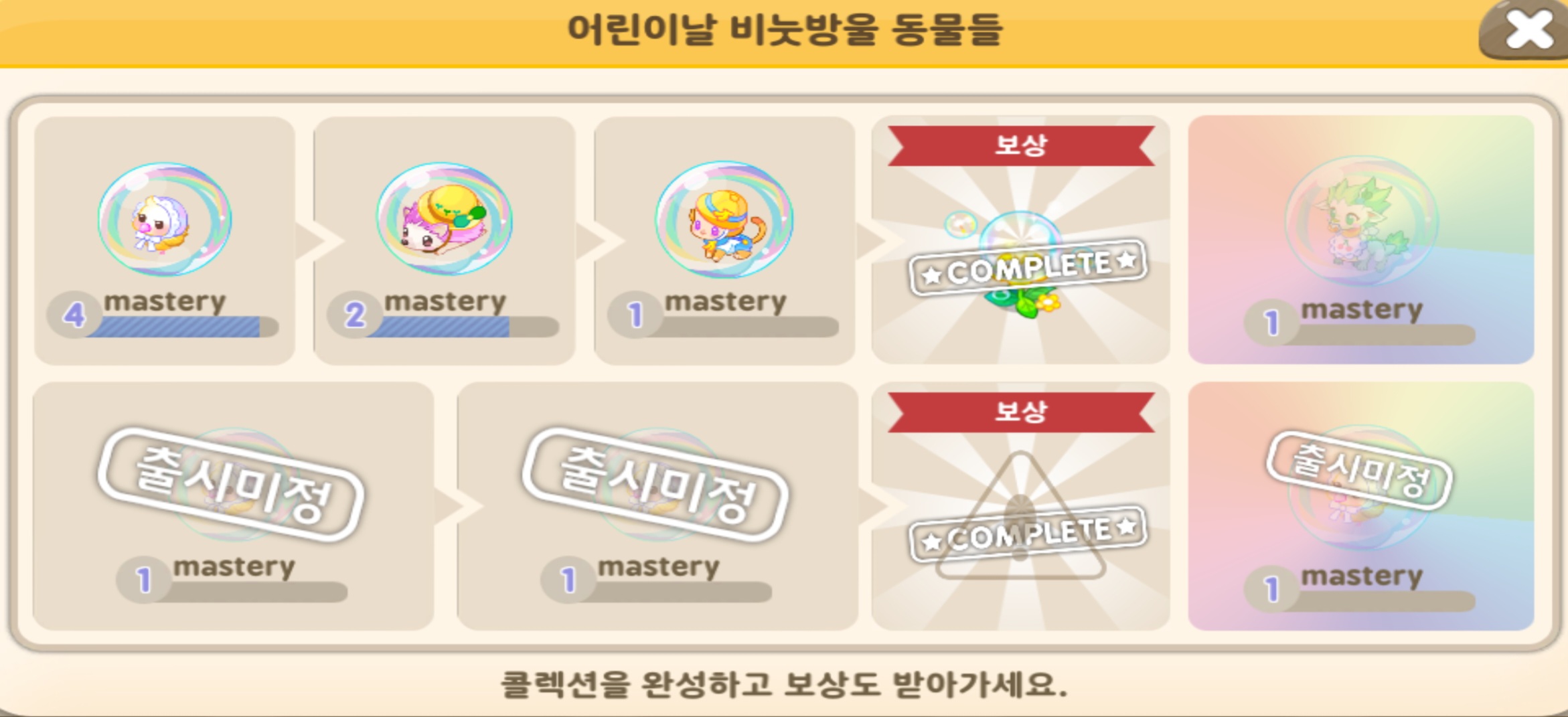Image resolution: width=1568 pixels, height=717 pixels.
Task: Select the orange cat with sailor hat bubble
Action: (724, 219)
